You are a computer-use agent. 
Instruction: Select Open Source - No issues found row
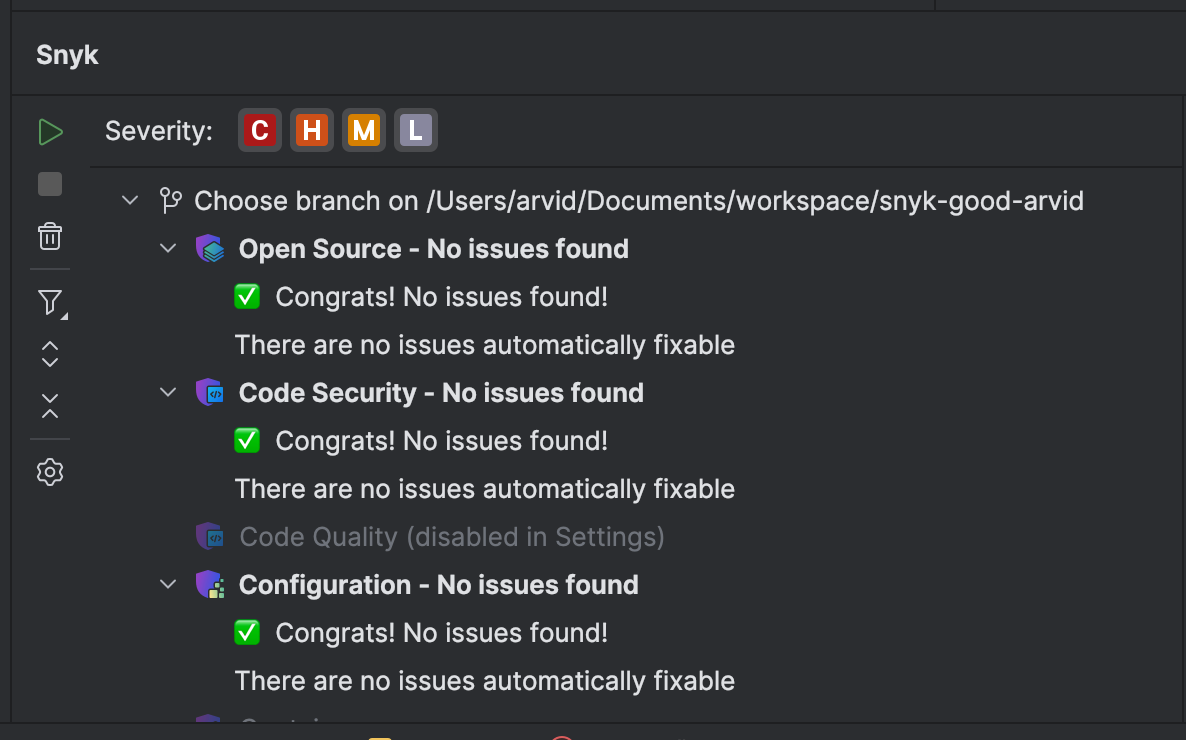tap(433, 249)
